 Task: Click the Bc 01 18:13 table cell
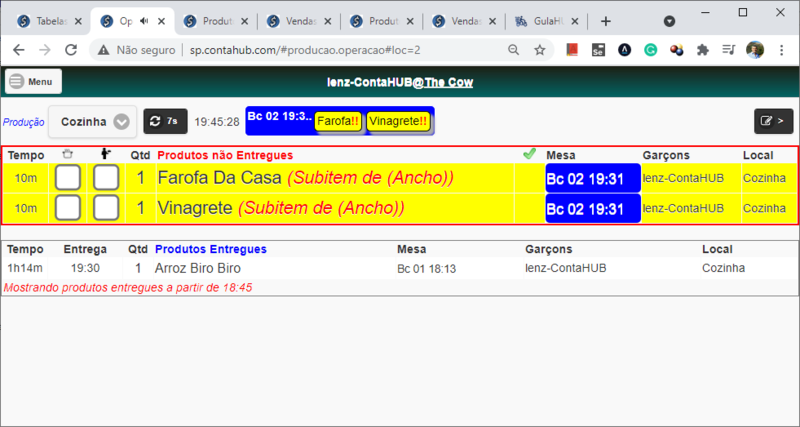tap(427, 269)
